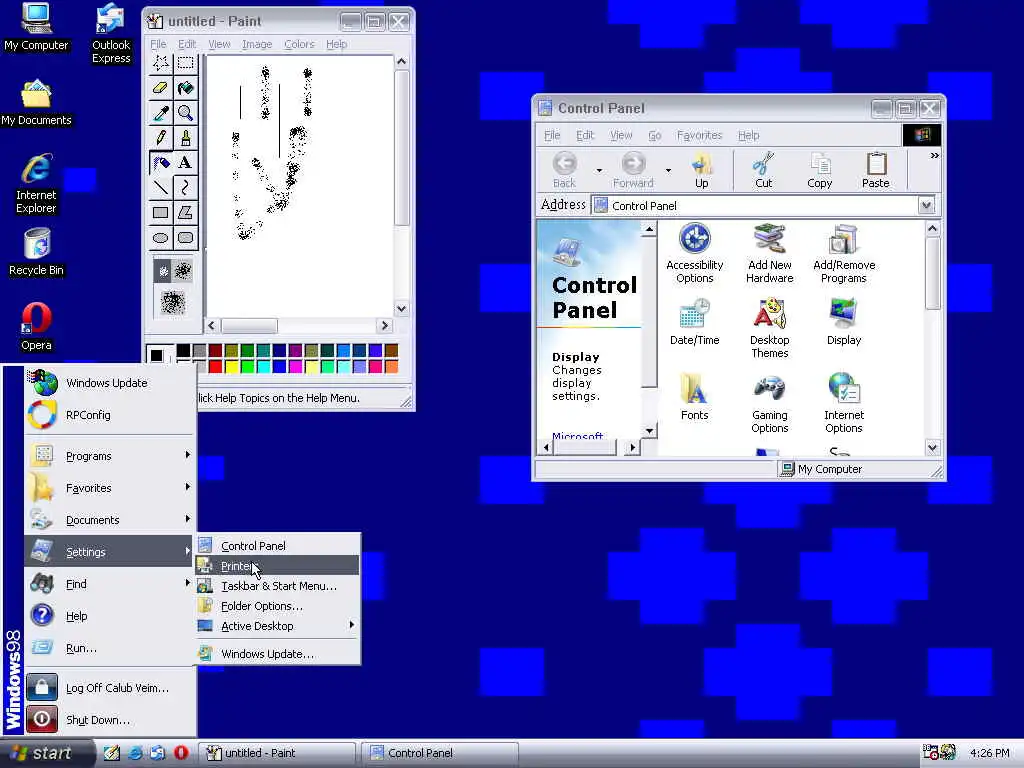Screen dimensions: 1024x768
Task: Expand the Favorites submenu in Start menu
Action: [x=110, y=488]
